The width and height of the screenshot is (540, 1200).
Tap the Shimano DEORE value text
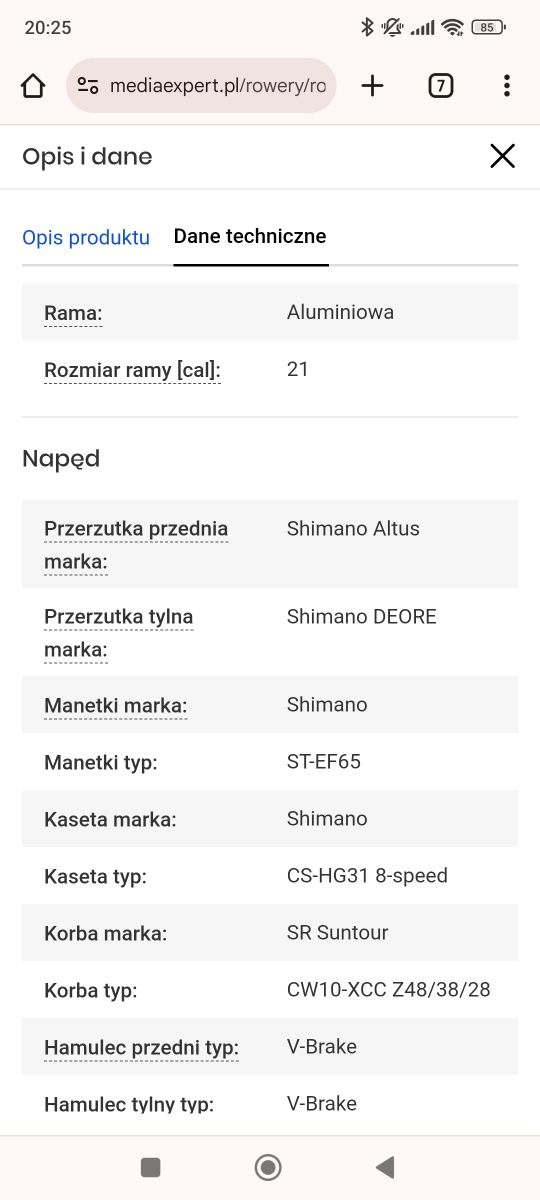tap(362, 617)
